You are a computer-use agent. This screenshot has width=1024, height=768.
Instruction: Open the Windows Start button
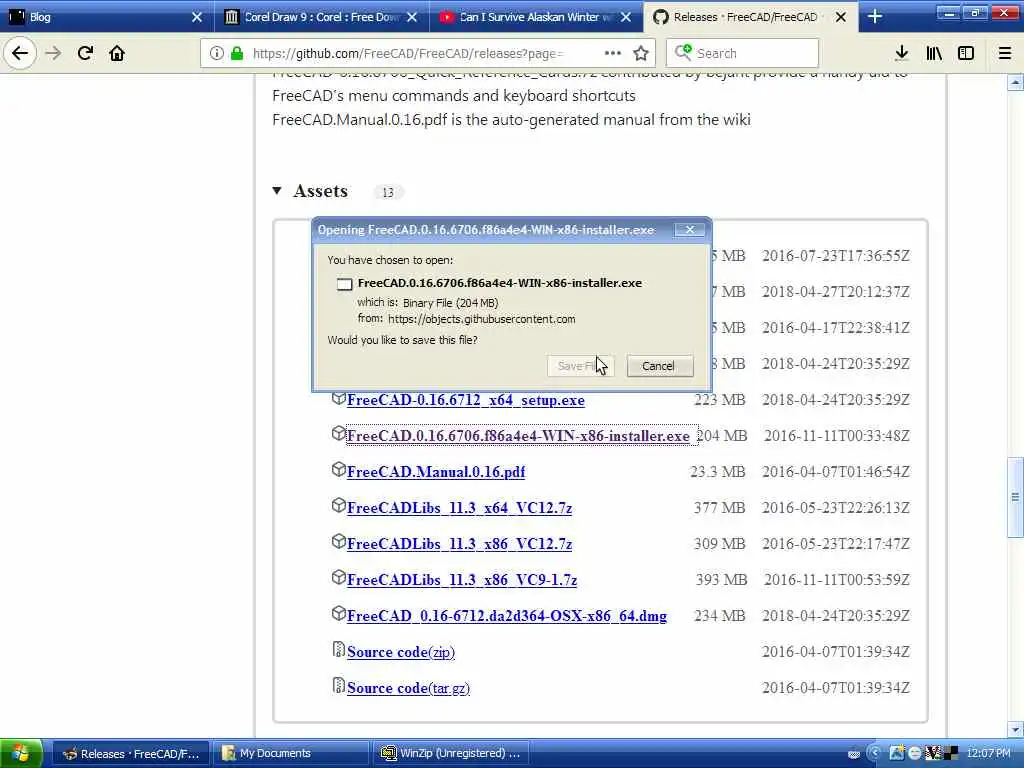click(x=21, y=754)
